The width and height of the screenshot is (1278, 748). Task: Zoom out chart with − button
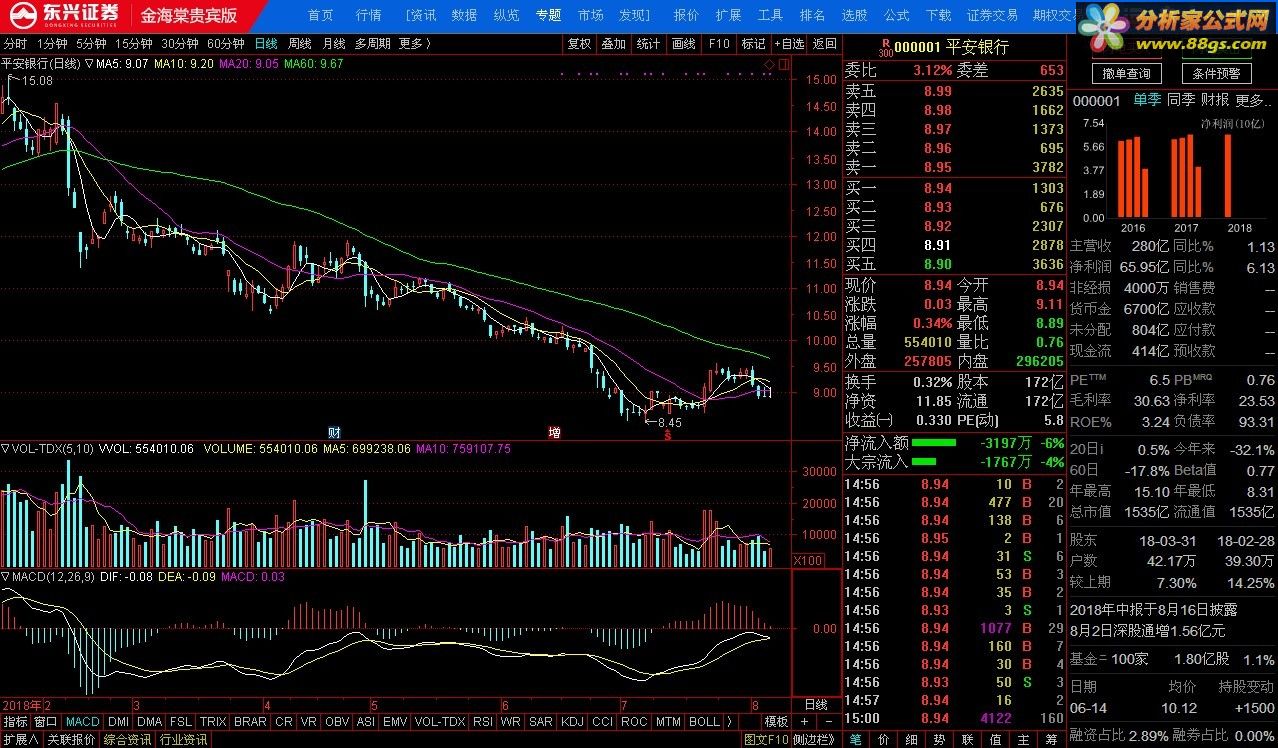[x=828, y=722]
